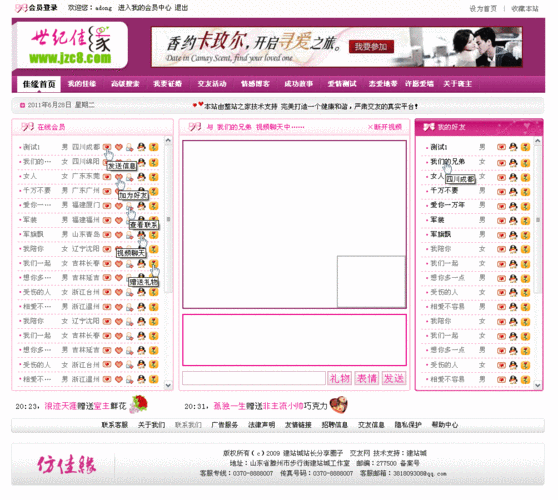Add 爱你一… as friend with heart icon

tap(119, 206)
